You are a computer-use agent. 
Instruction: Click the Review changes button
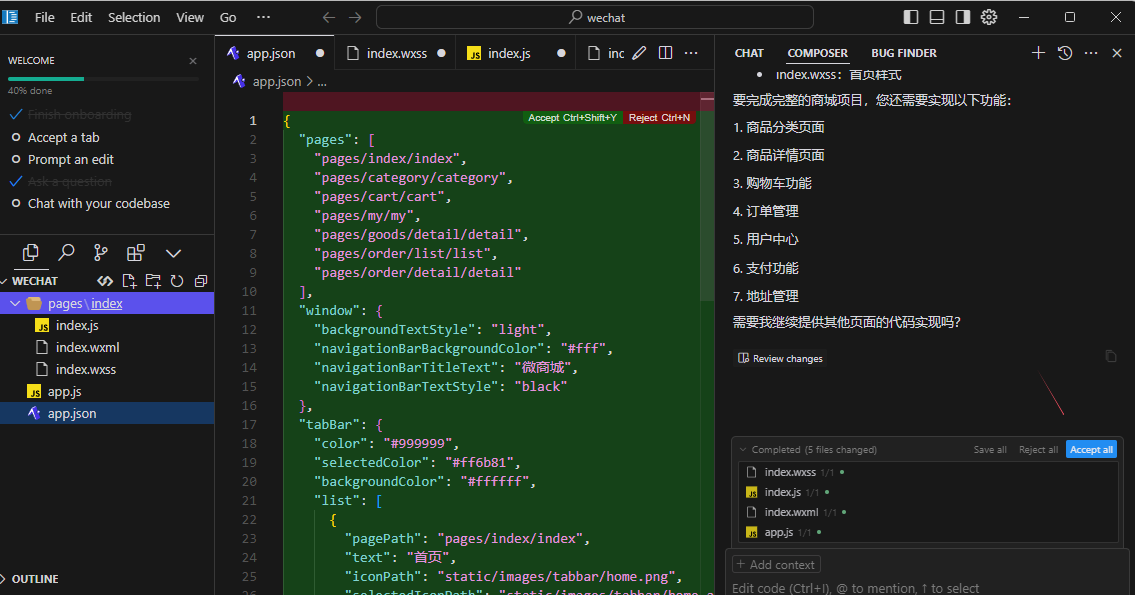coord(781,358)
